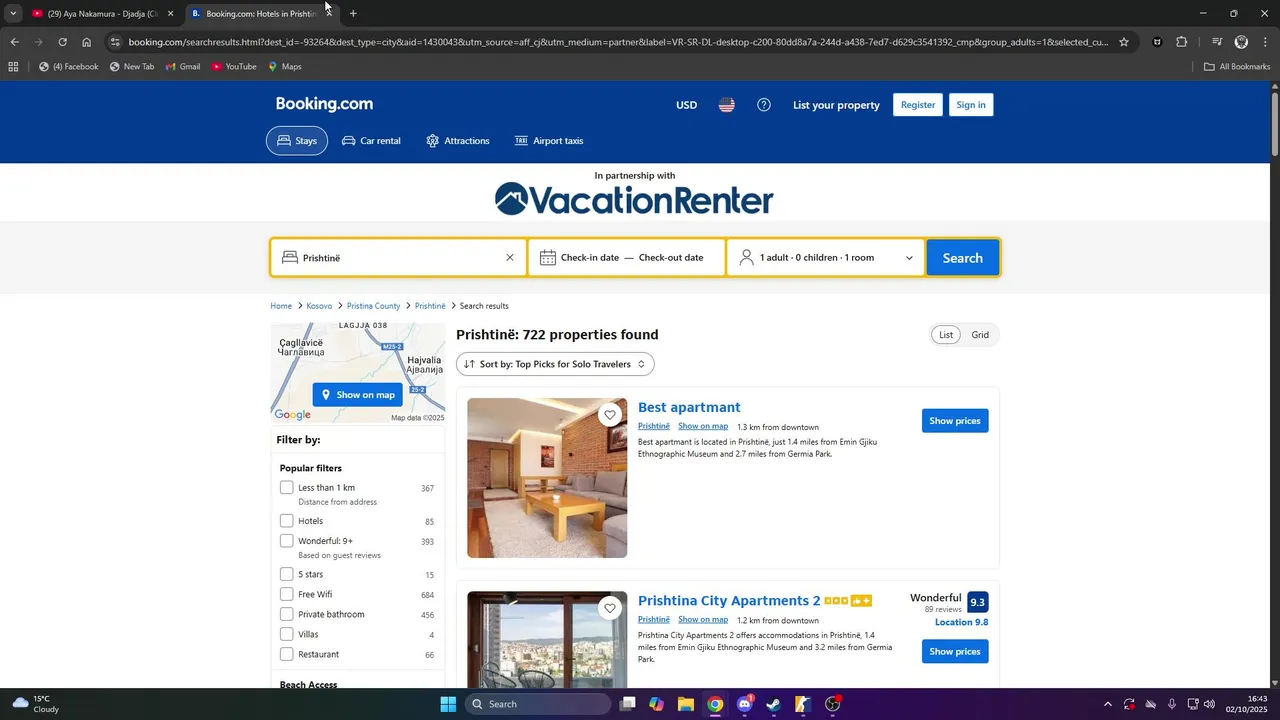Tick the Restaurant filter checkbox

click(x=287, y=654)
